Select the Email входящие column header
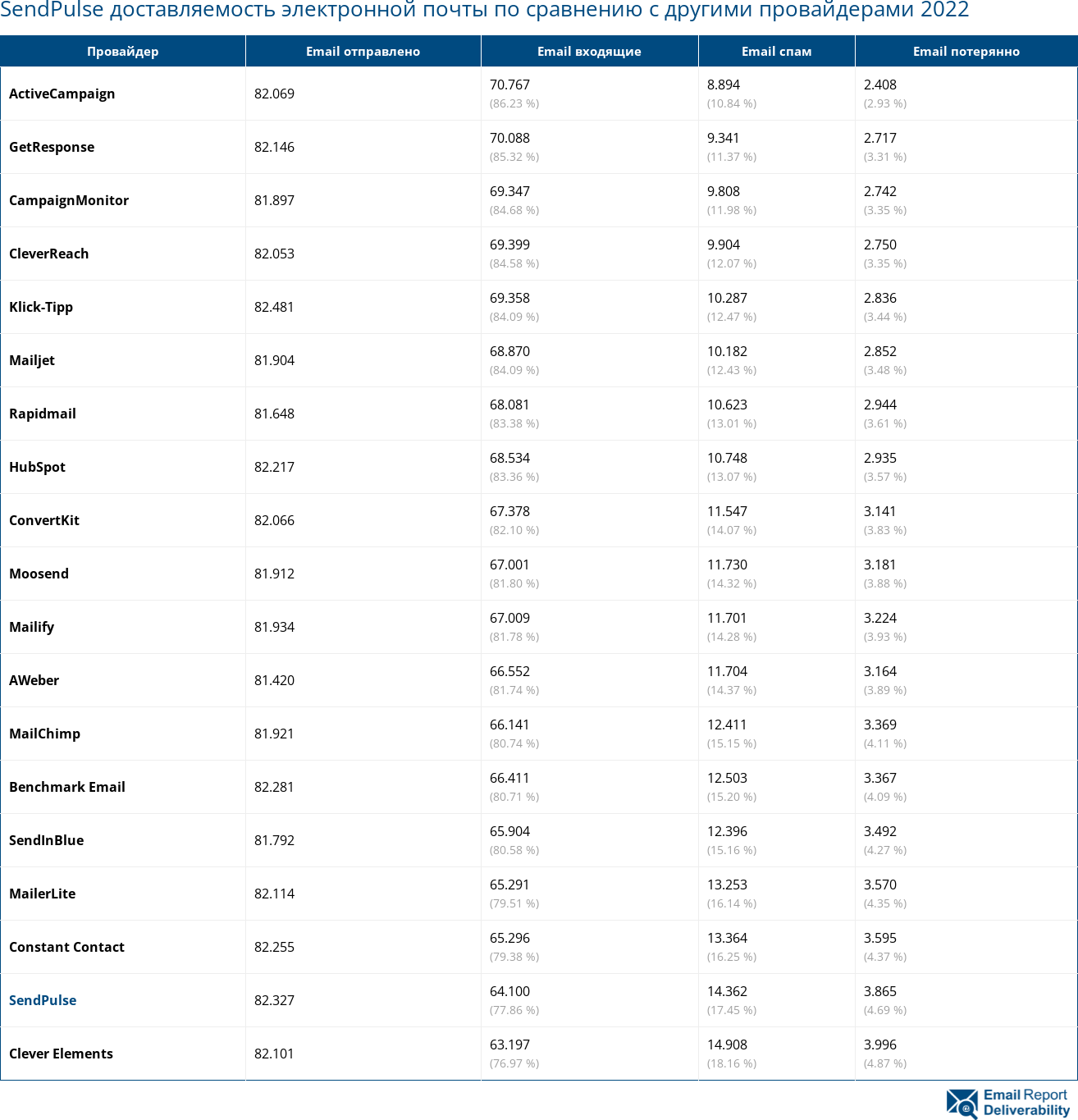 point(589,51)
